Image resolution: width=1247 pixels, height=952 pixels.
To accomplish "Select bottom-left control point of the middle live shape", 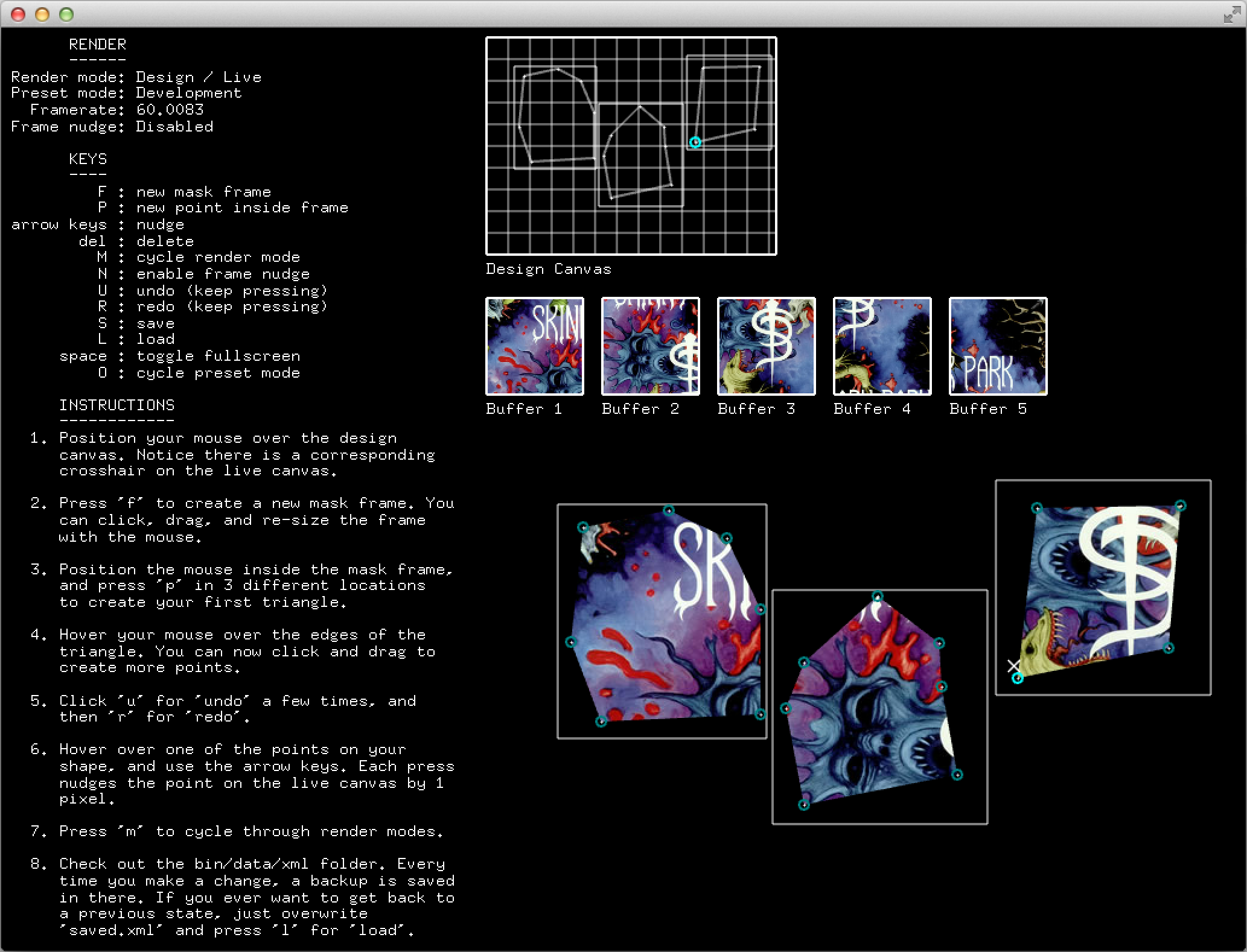I will [804, 805].
